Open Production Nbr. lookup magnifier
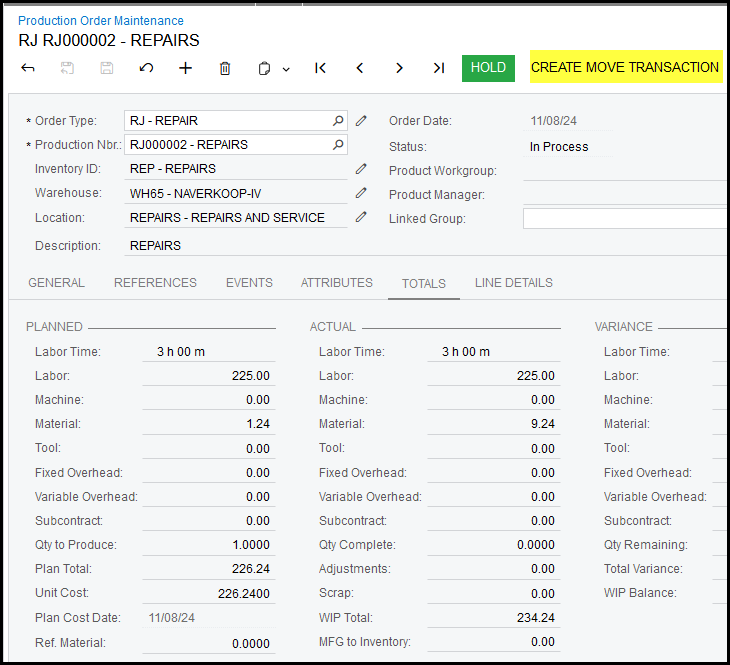The width and height of the screenshot is (730, 665). pos(338,145)
